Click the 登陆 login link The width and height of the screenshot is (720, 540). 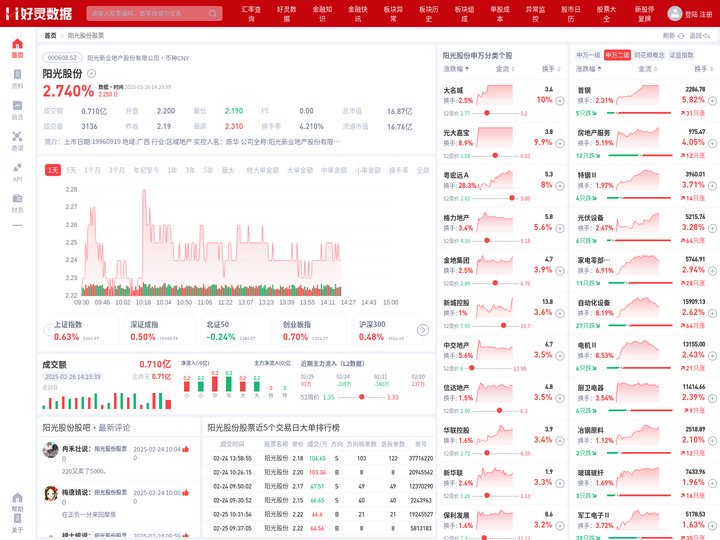point(692,14)
